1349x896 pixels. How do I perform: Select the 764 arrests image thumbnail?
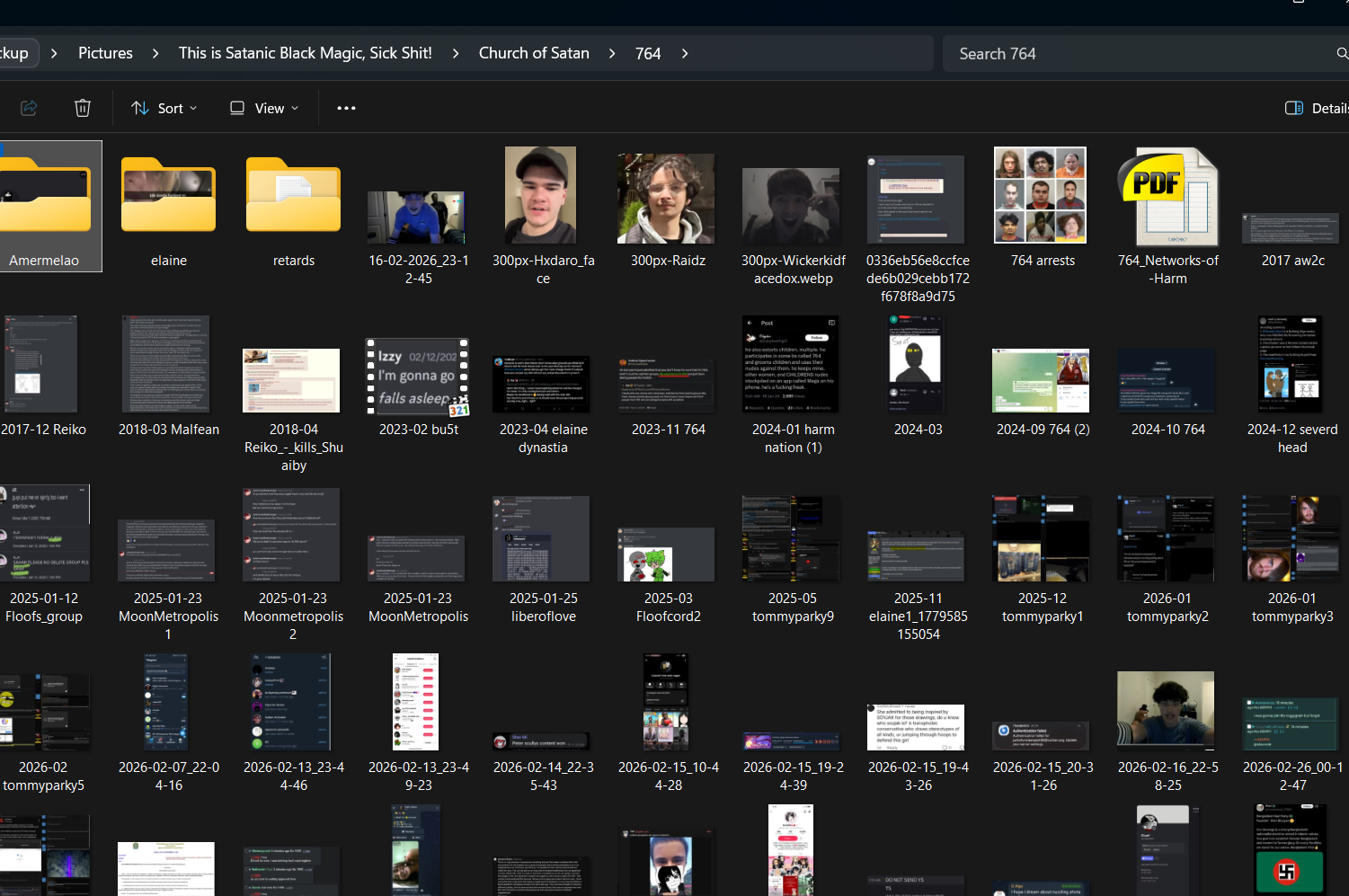(1041, 195)
